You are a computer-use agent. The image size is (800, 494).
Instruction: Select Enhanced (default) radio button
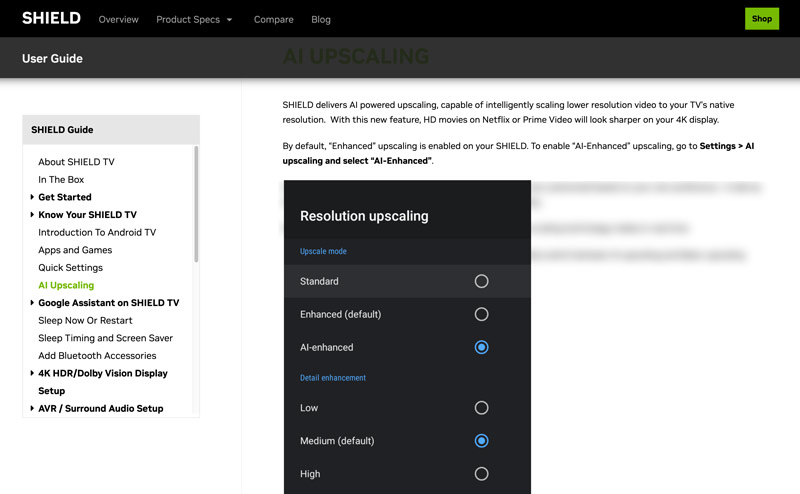[x=481, y=314]
